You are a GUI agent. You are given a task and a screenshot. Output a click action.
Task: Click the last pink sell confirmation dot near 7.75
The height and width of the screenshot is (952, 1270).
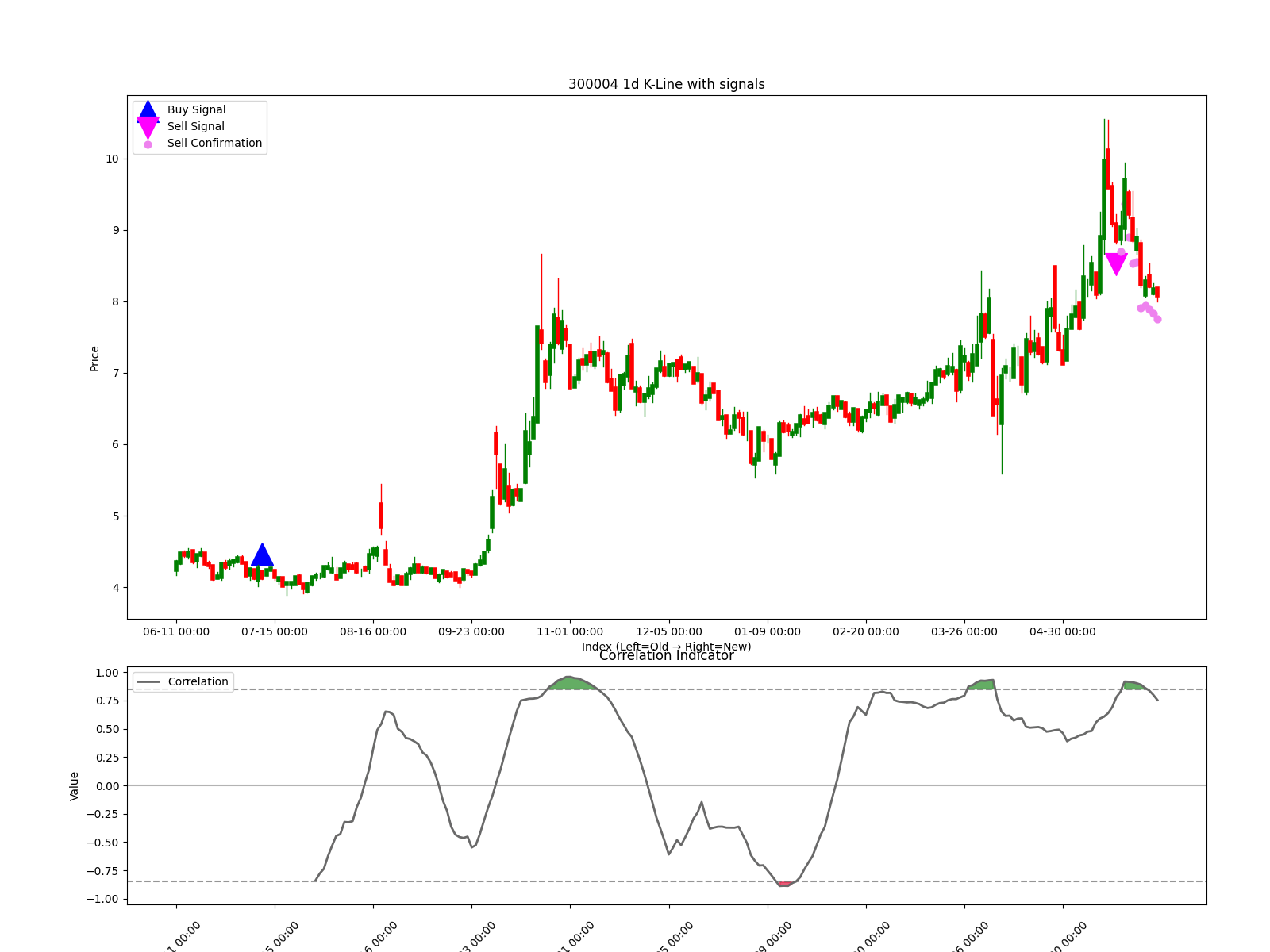tap(1157, 319)
